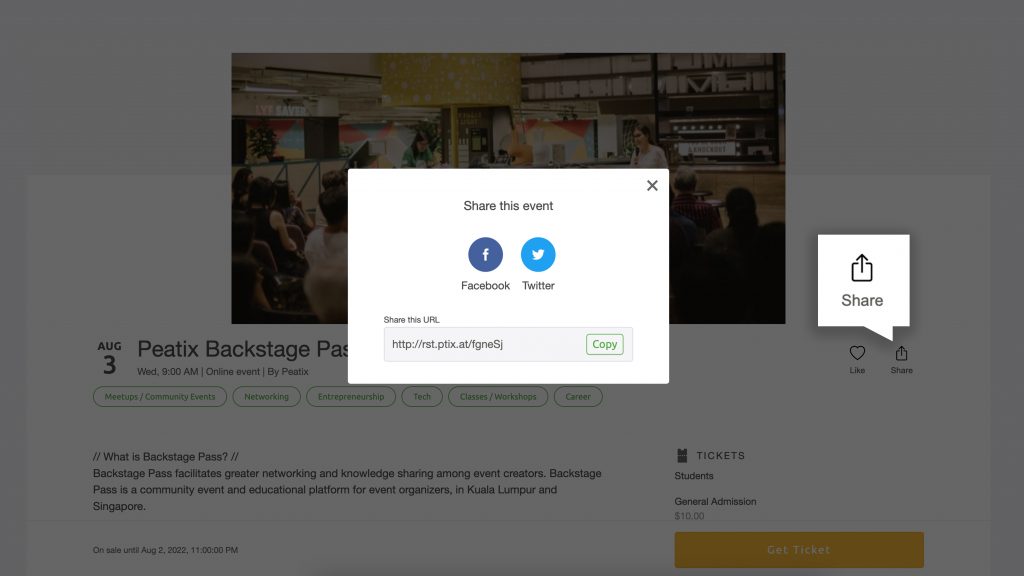Screen dimensions: 1024x576
Task: Copy the share URL
Action: 605,344
